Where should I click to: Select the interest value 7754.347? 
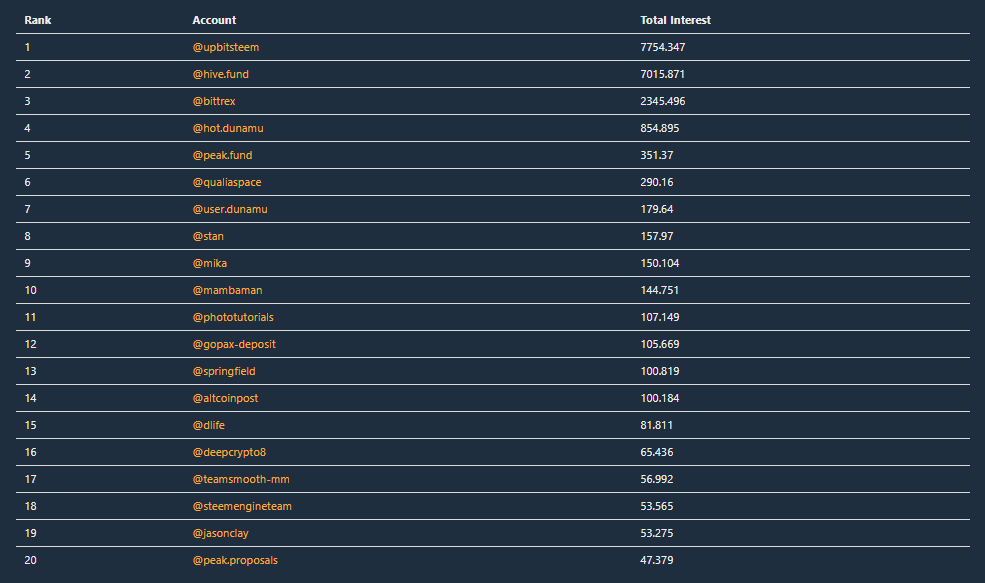click(x=663, y=47)
